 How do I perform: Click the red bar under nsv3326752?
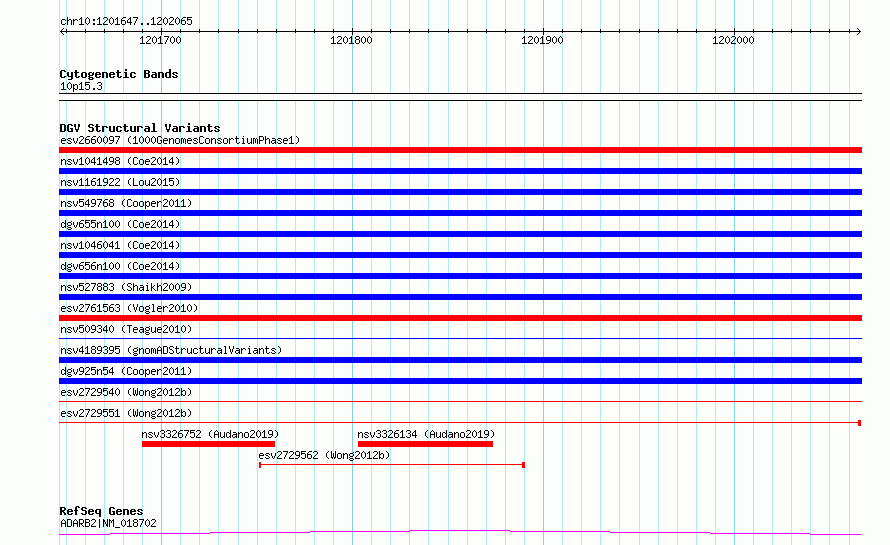pos(208,444)
